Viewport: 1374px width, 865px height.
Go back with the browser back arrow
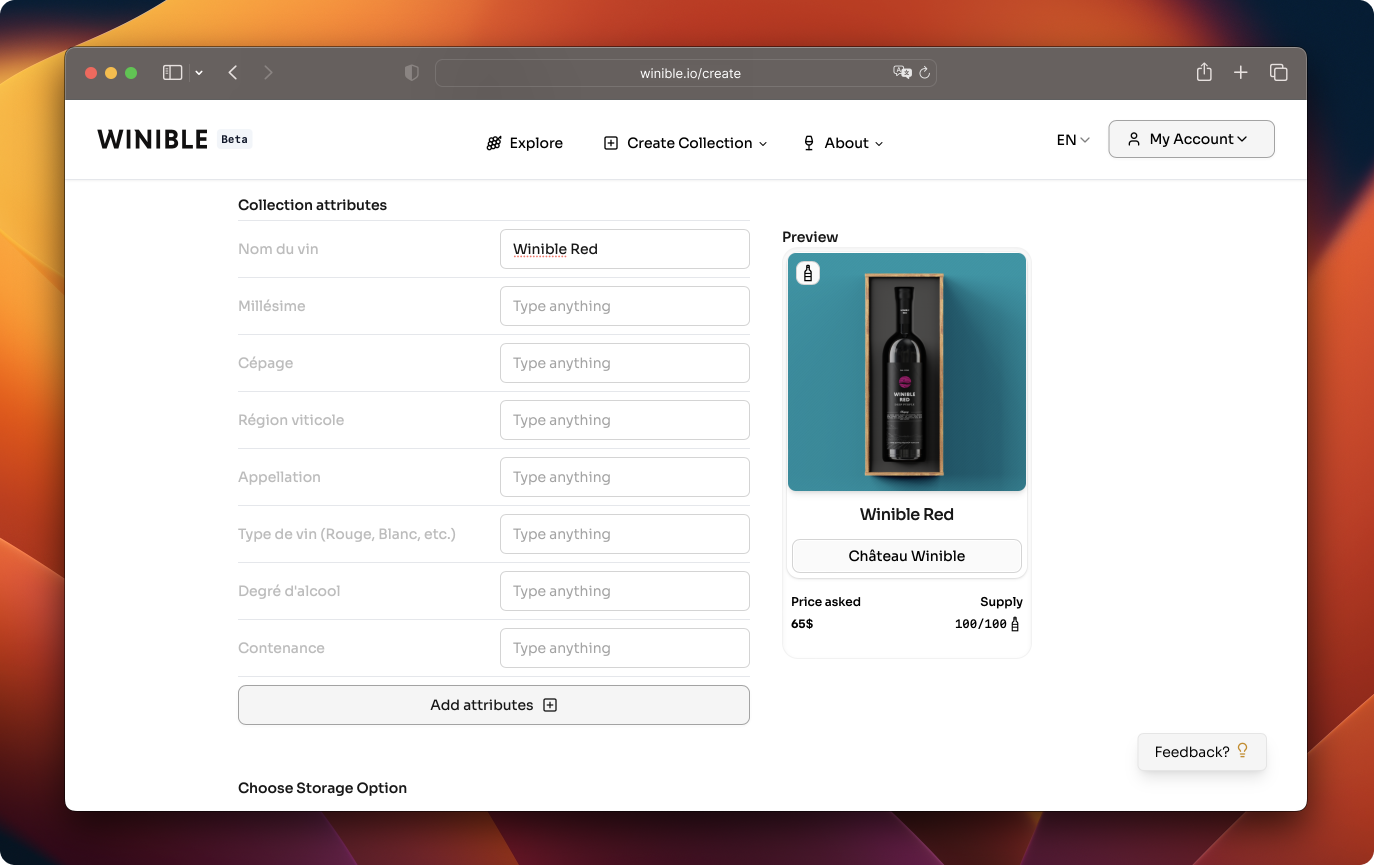point(233,73)
